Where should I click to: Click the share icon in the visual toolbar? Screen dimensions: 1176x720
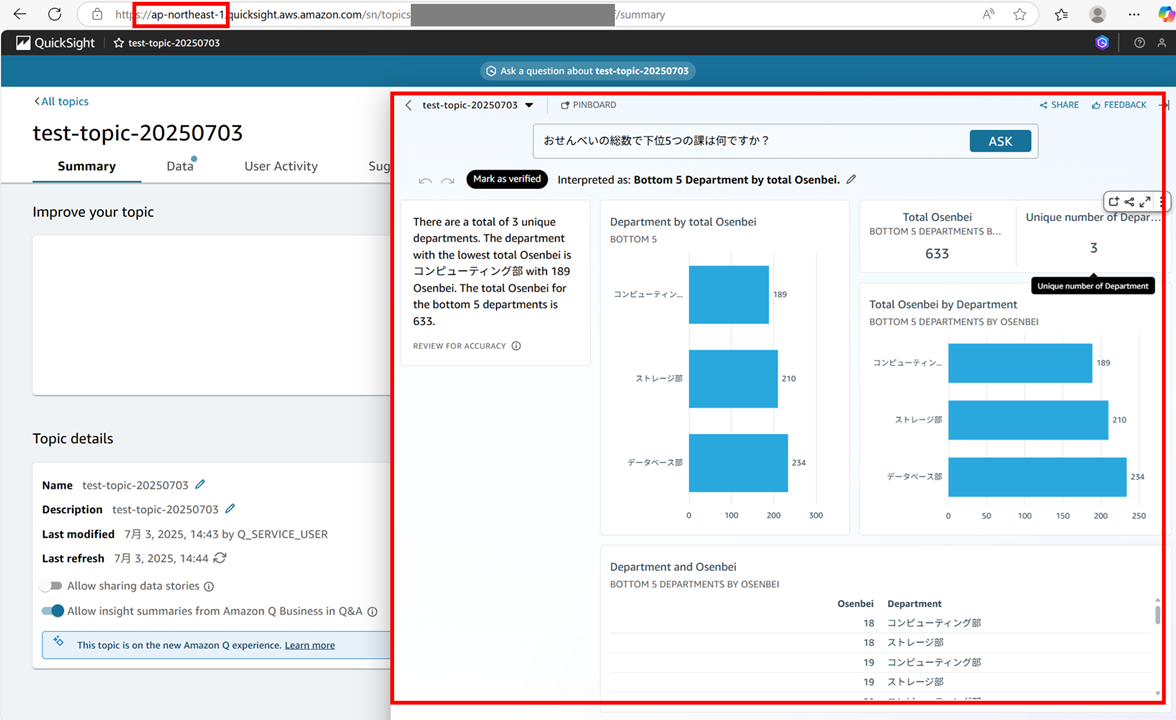click(1130, 201)
